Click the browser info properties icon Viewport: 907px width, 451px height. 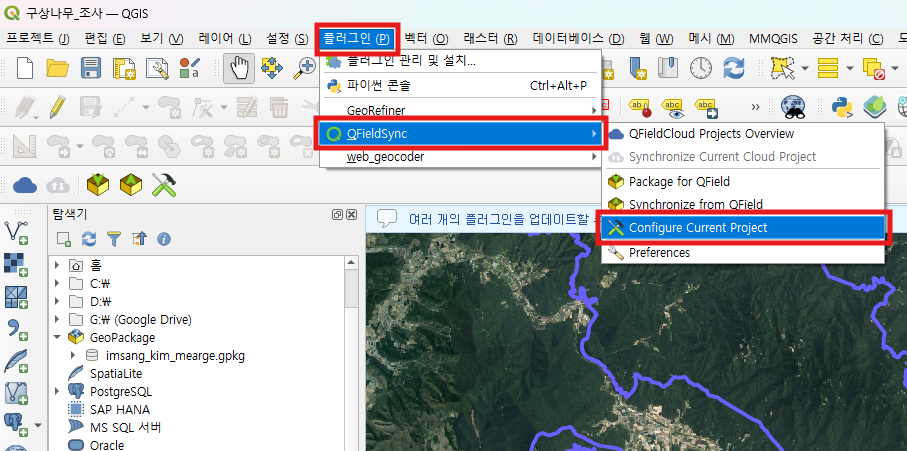pyautogui.click(x=164, y=238)
